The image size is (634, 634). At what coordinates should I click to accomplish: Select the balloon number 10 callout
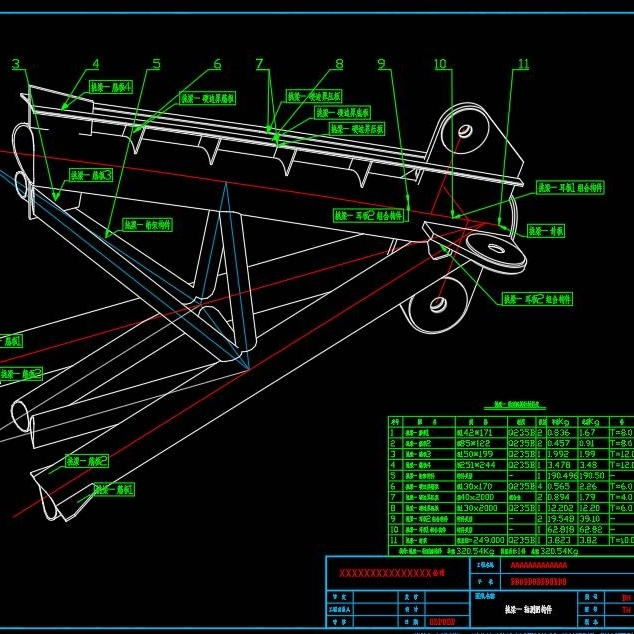tap(441, 65)
